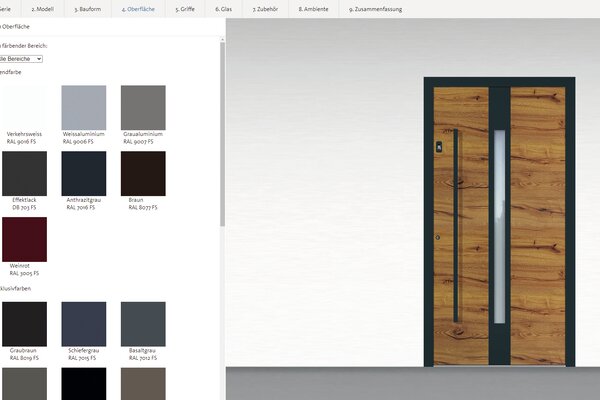The width and height of the screenshot is (600, 400).
Task: Select the Schiefergrau RAL 7015 color
Action: coord(83,324)
